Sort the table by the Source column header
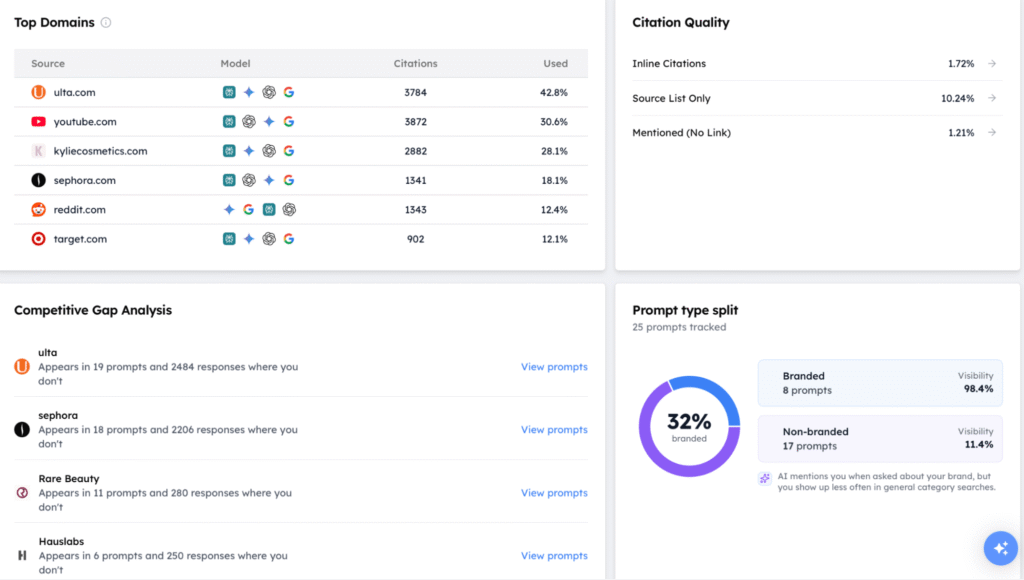The width and height of the screenshot is (1024, 580). click(x=48, y=63)
